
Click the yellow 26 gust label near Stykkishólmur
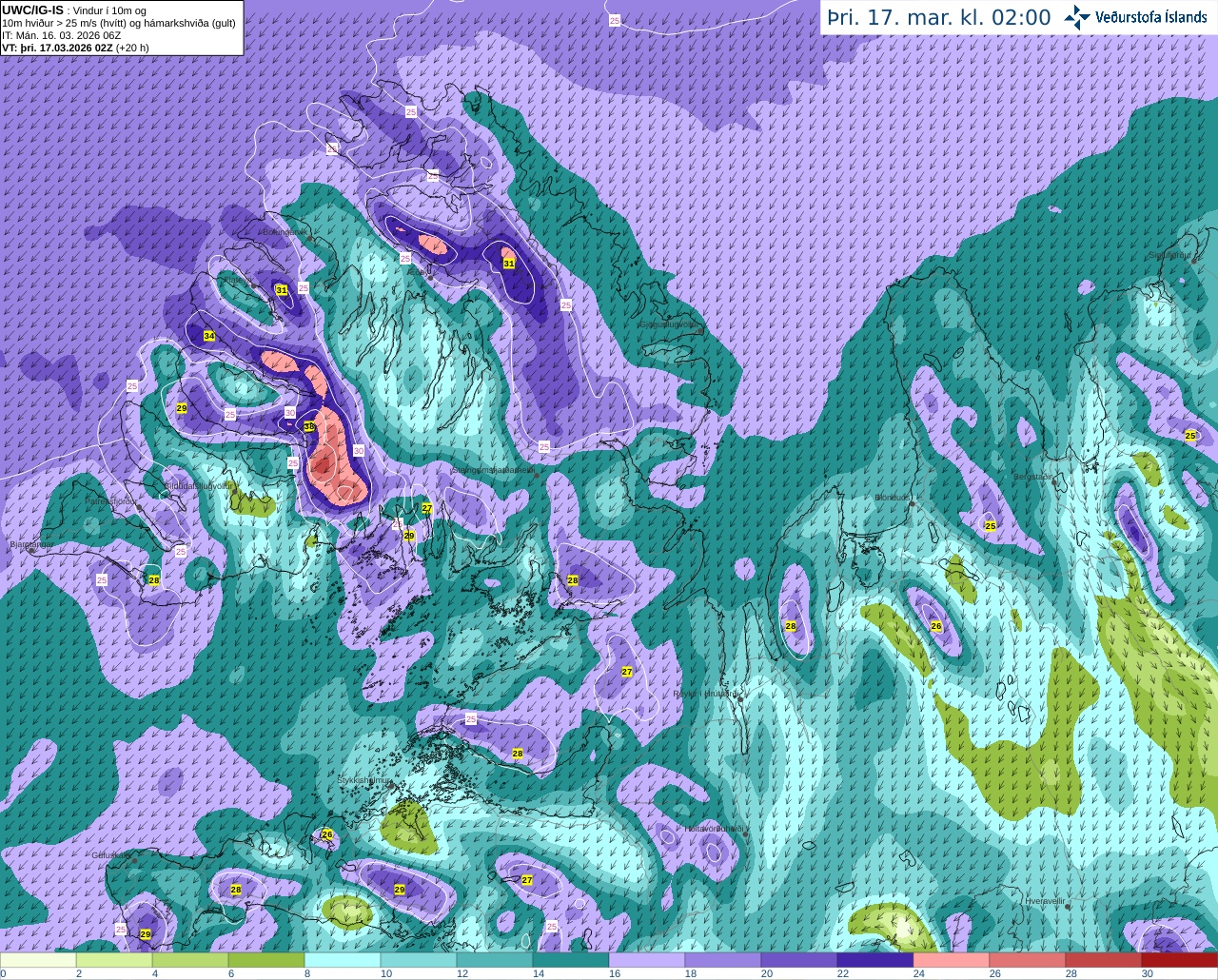click(327, 834)
